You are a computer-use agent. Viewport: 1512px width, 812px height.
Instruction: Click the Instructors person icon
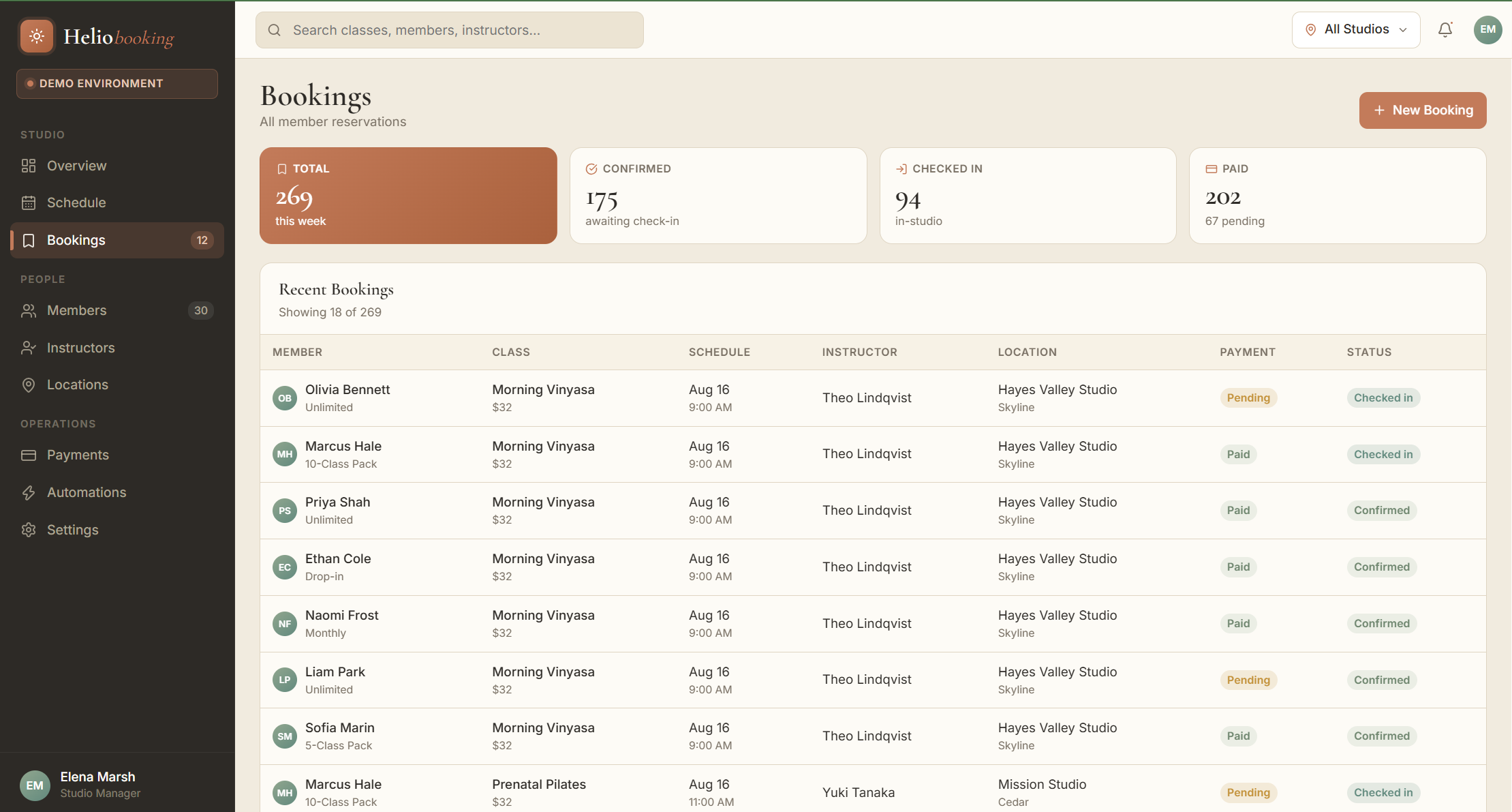(29, 348)
